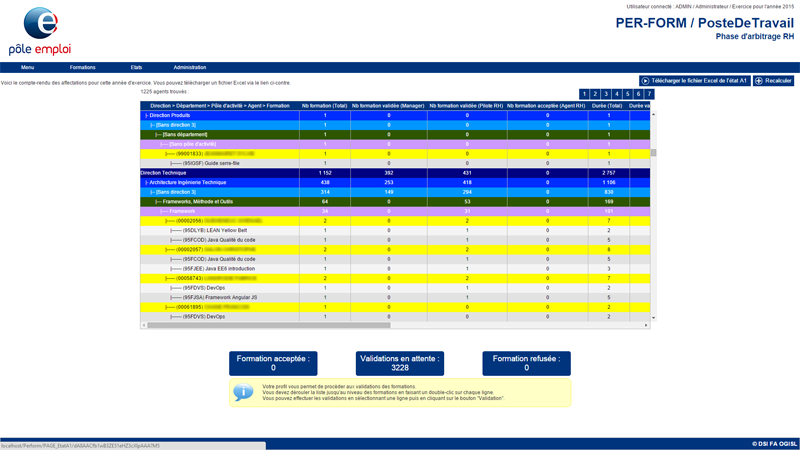Select the (95FJSA) Framework Angular JS row
Image resolution: width=800 pixels, height=450 pixels.
coord(395,297)
